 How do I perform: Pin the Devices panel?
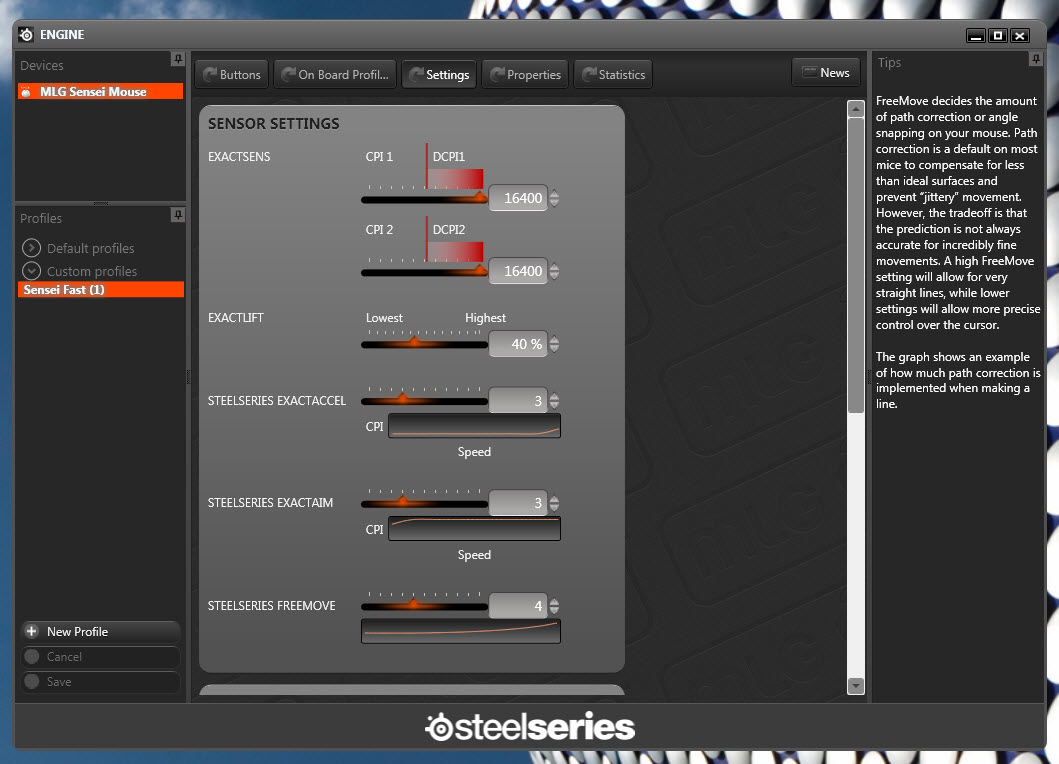[178, 59]
